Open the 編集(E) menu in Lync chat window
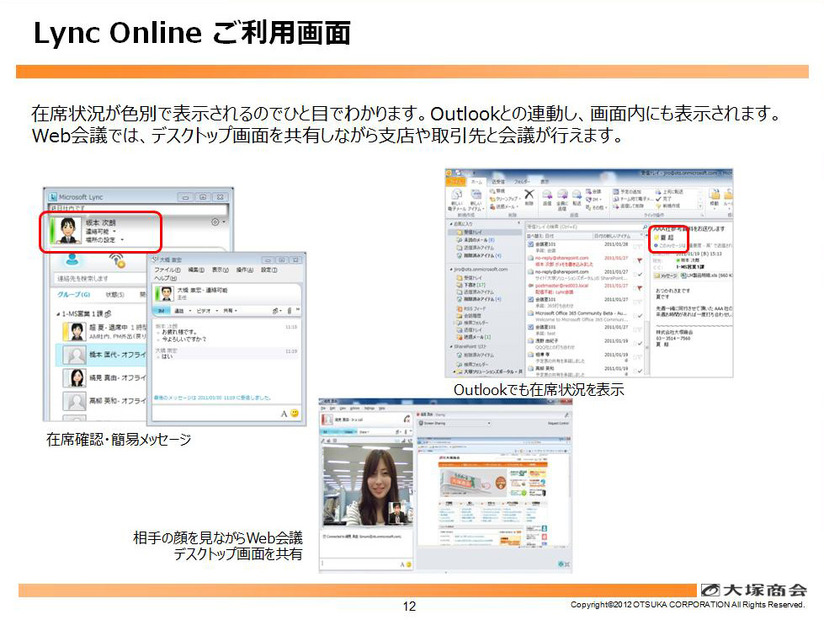824x620 pixels. coord(195,270)
